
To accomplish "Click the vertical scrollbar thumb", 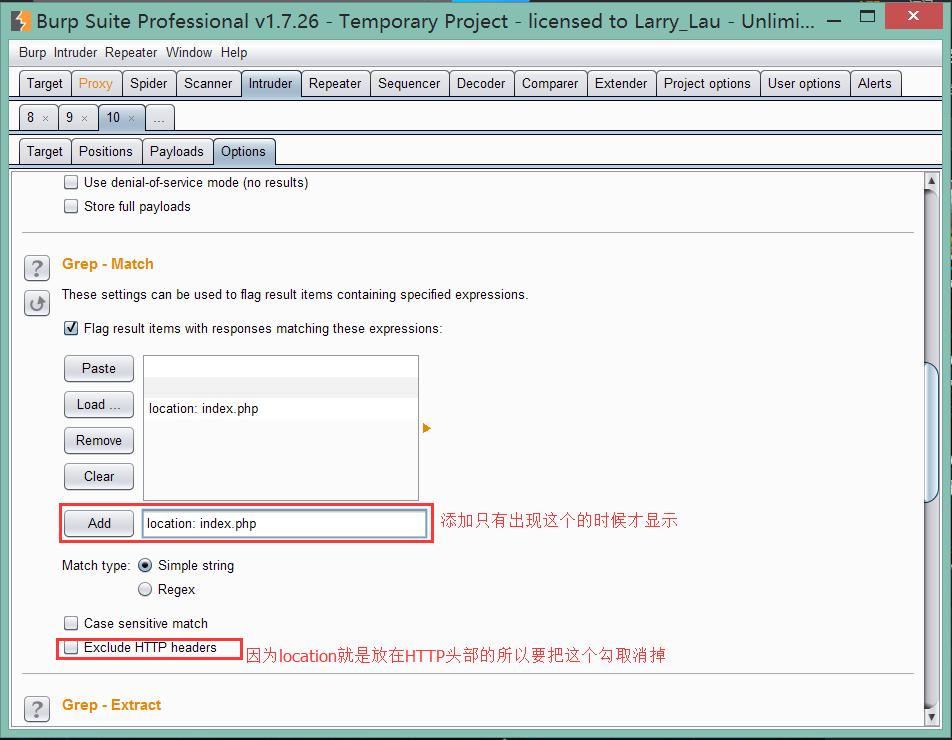I will point(931,432).
